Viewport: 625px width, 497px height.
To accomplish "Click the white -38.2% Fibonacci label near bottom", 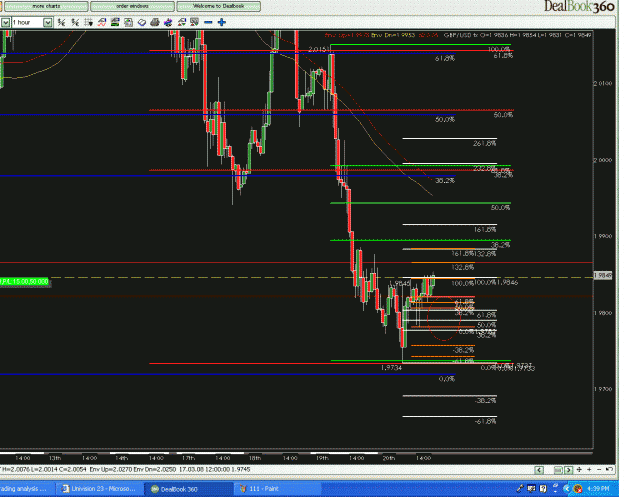I will [x=485, y=401].
